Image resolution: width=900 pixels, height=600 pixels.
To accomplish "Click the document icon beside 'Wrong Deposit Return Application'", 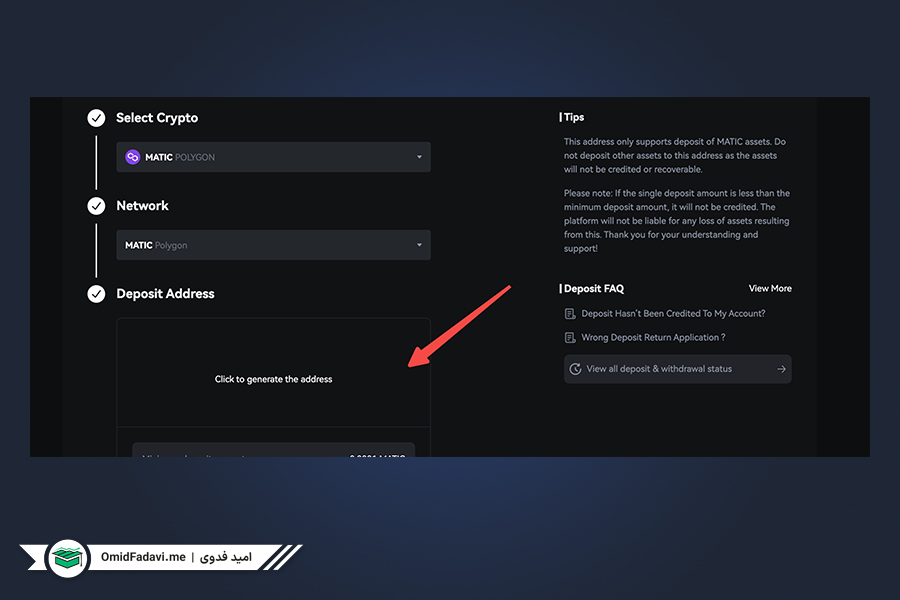I will [x=570, y=338].
